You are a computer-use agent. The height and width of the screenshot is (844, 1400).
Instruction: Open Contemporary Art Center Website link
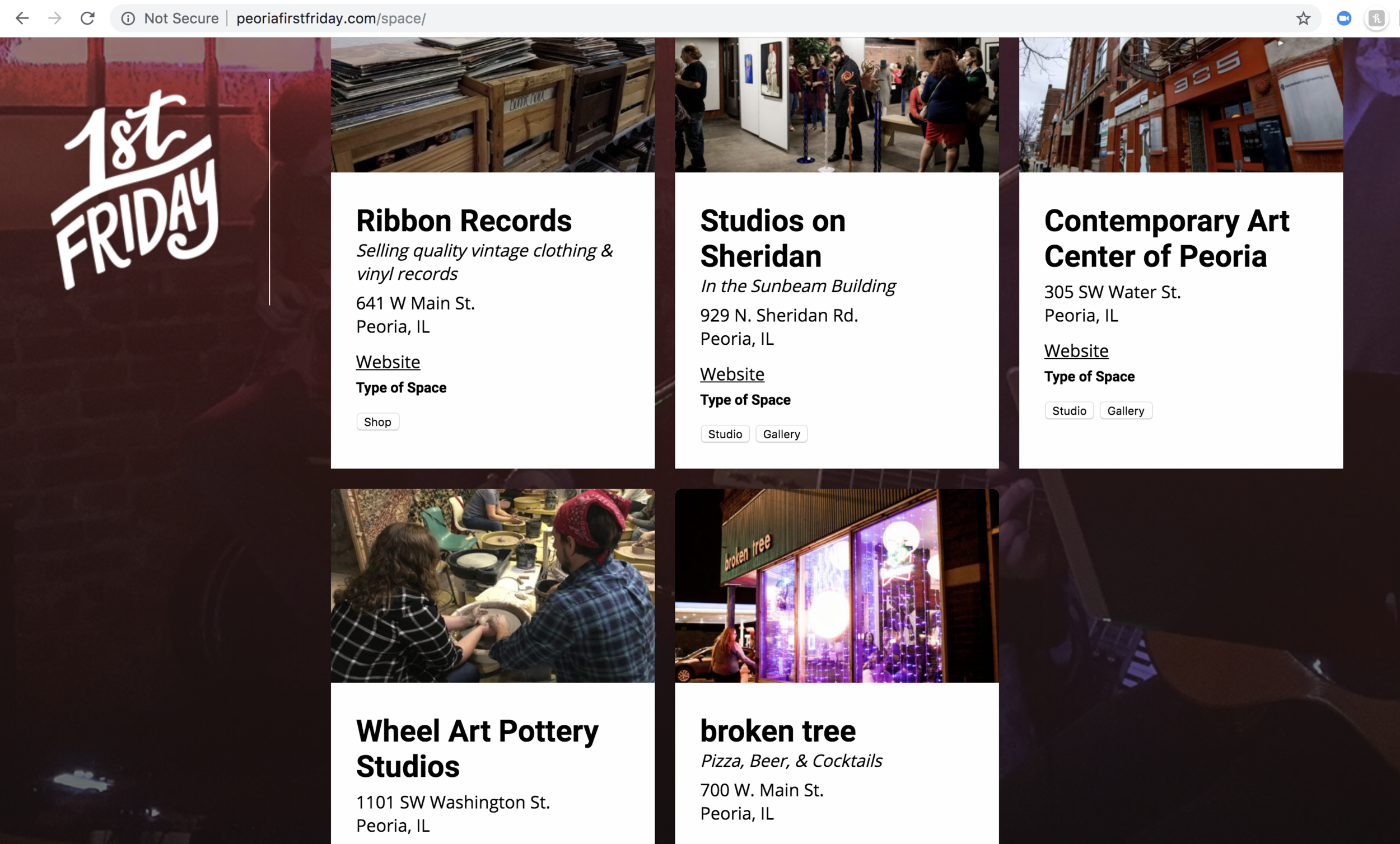click(x=1076, y=350)
